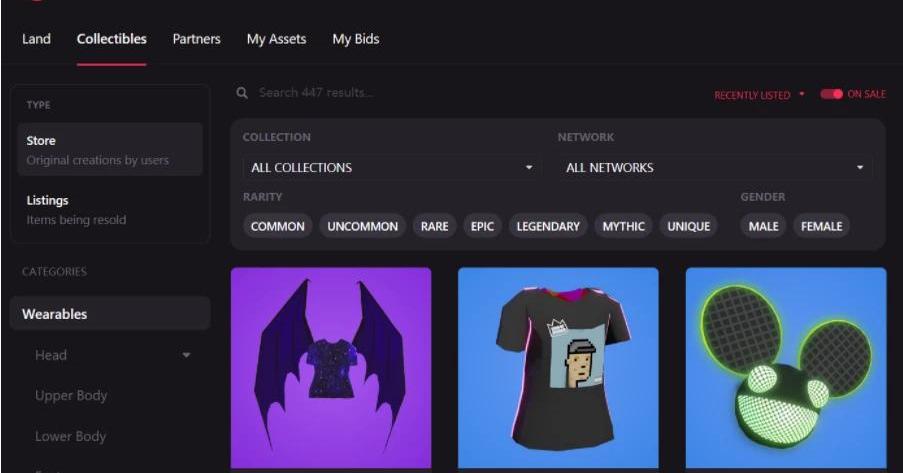Toggle the On Sale switch
The height and width of the screenshot is (473, 903).
coord(831,94)
